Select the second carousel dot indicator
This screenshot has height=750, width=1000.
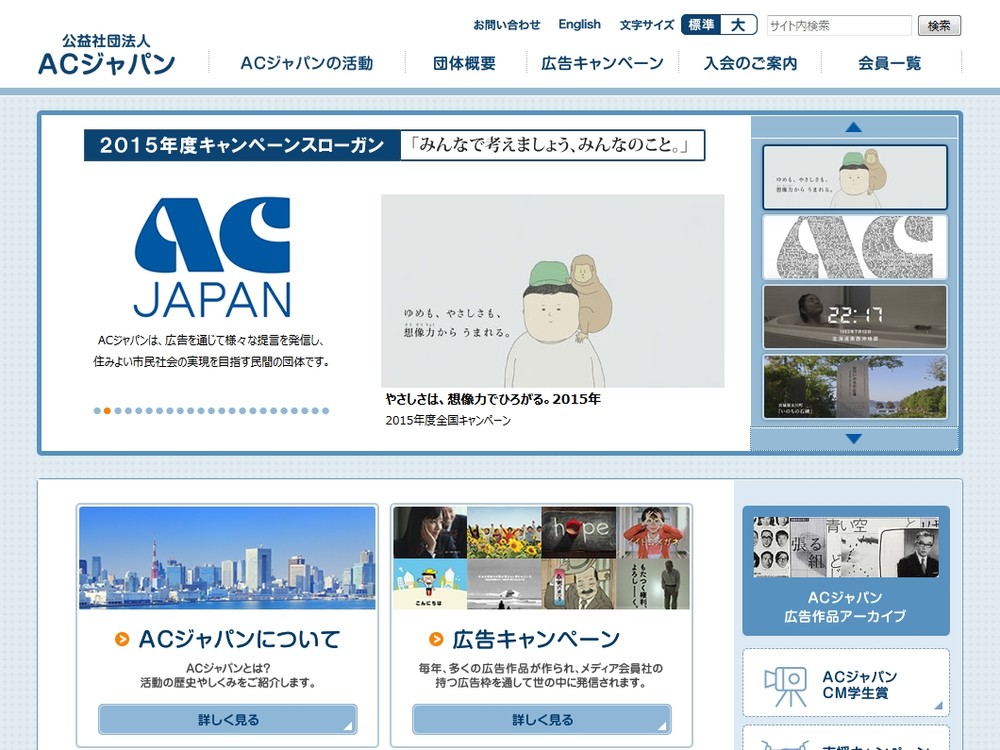[x=107, y=411]
